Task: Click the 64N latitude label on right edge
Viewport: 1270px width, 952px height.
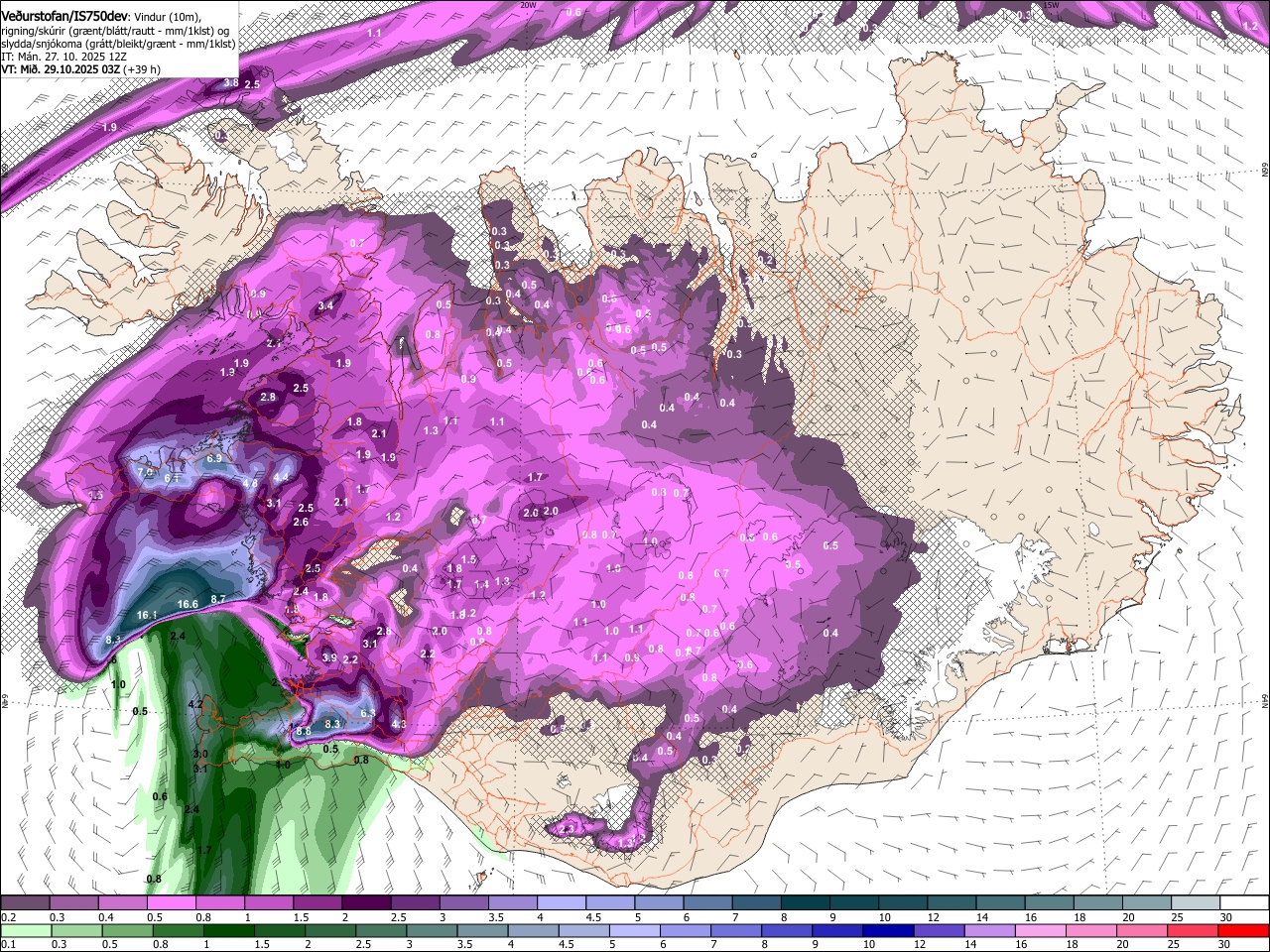Action: point(1265,699)
